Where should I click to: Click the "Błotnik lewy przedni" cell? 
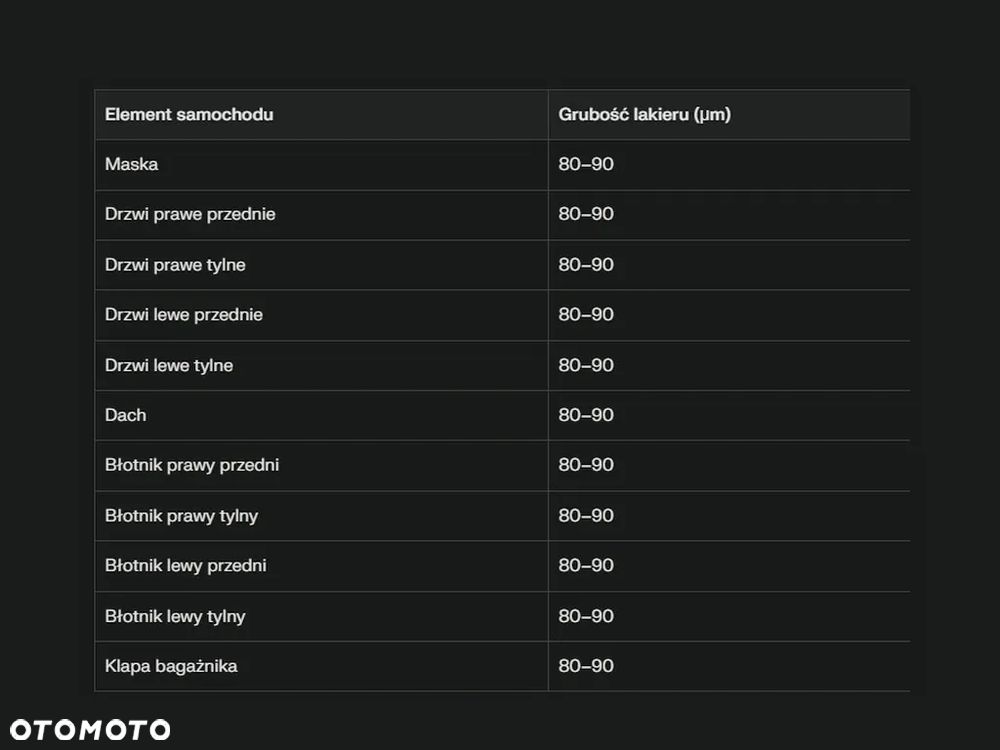click(186, 566)
